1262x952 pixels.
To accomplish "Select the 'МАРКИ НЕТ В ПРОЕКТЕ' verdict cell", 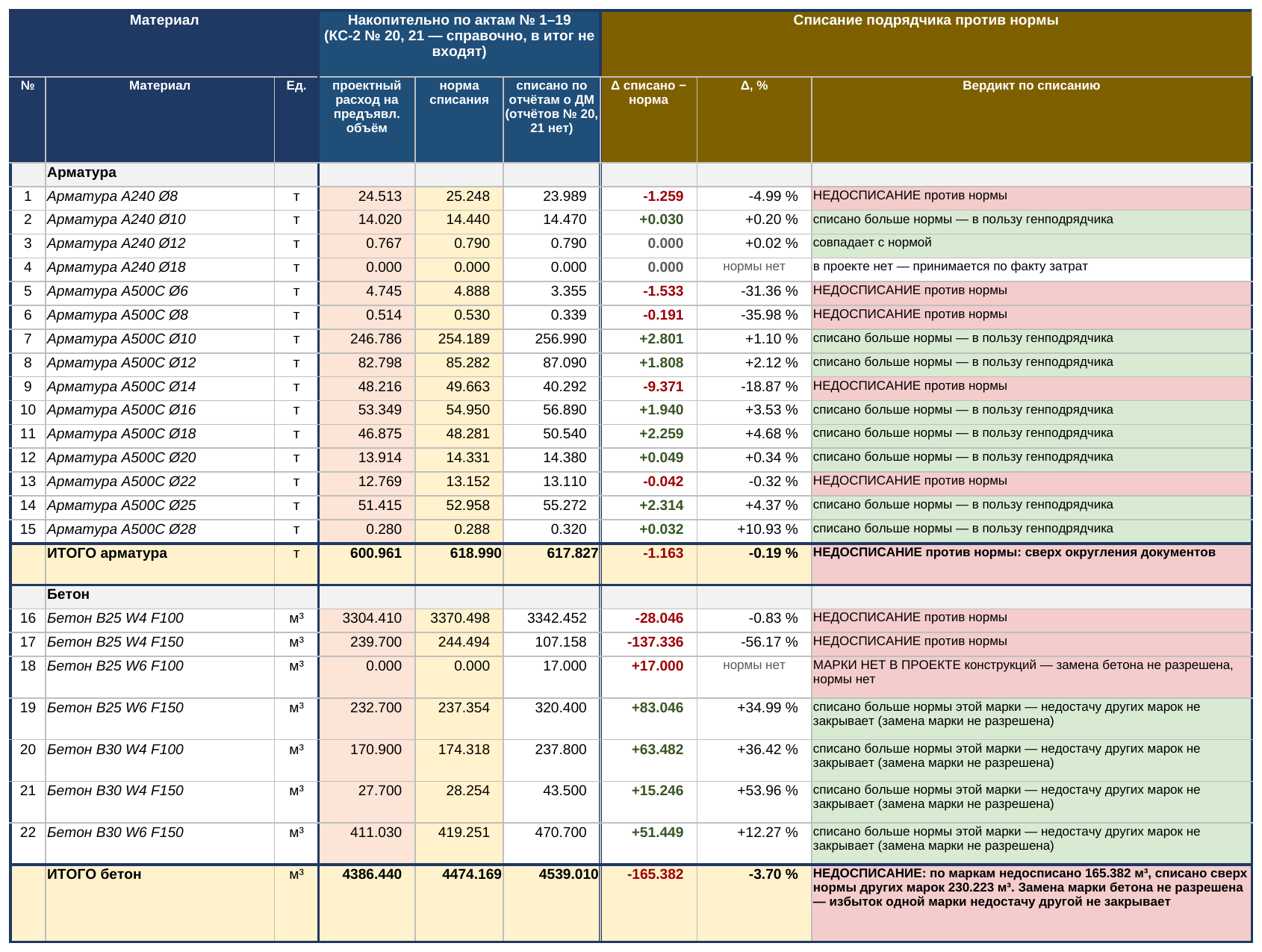I will click(1031, 677).
